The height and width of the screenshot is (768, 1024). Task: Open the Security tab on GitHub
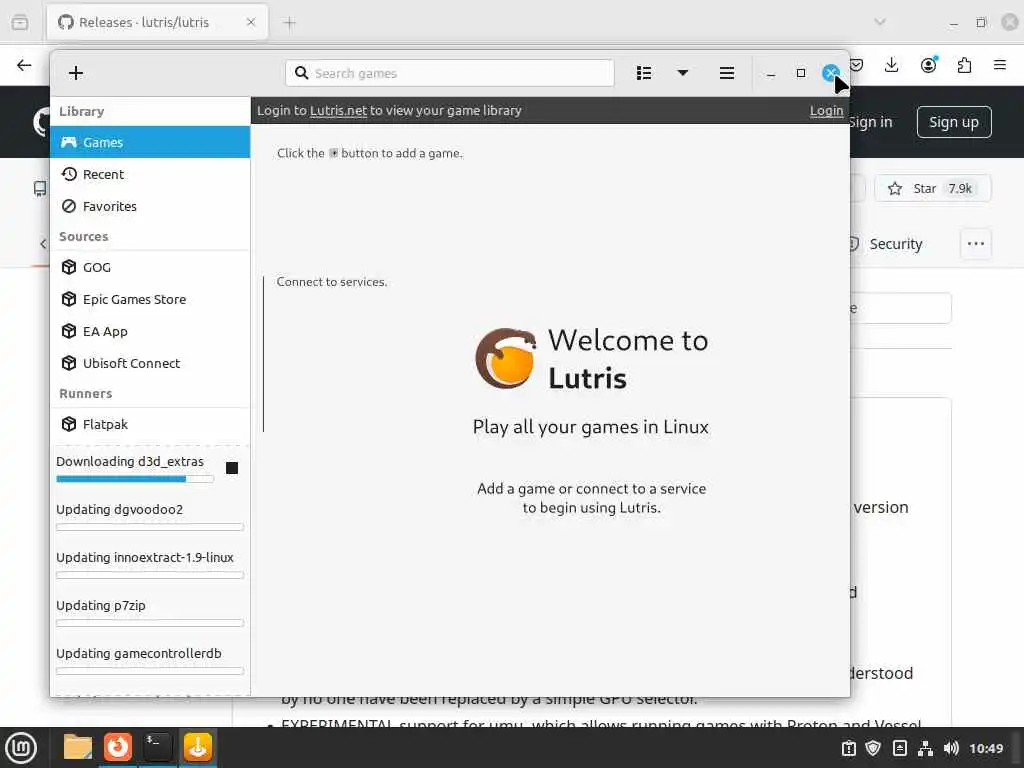(x=886, y=244)
